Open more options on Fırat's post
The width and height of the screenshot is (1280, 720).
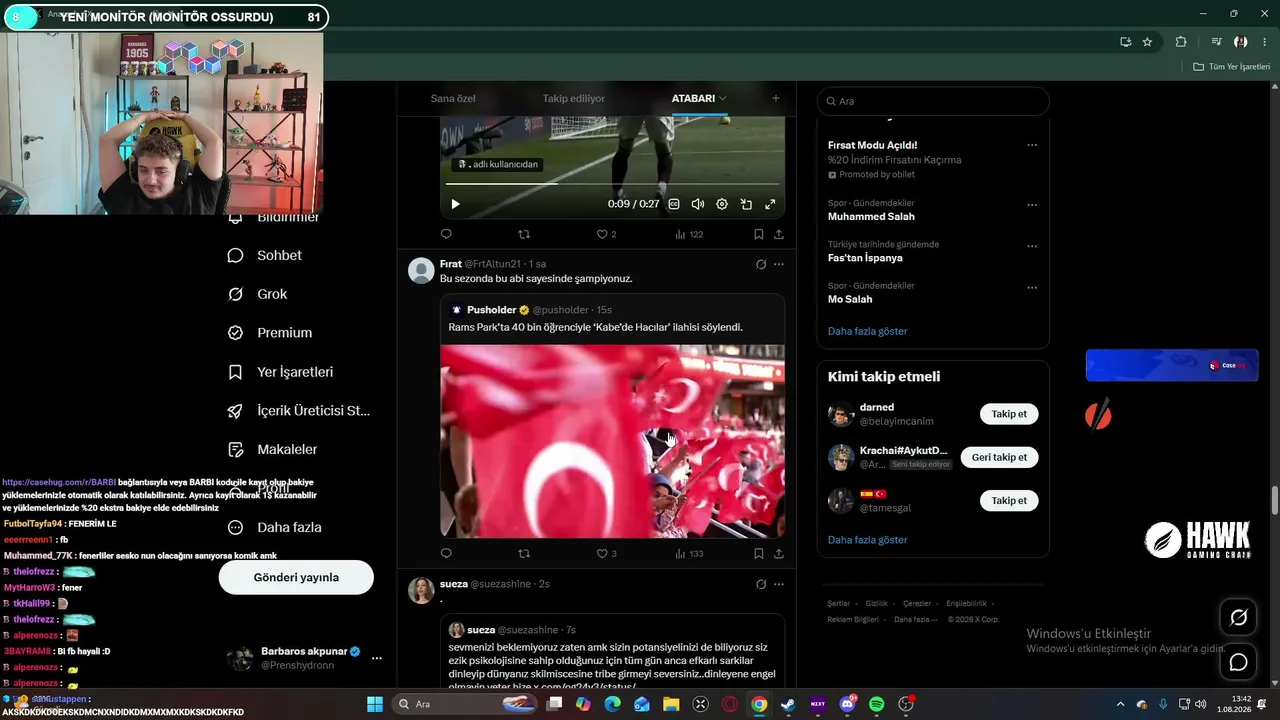(779, 264)
